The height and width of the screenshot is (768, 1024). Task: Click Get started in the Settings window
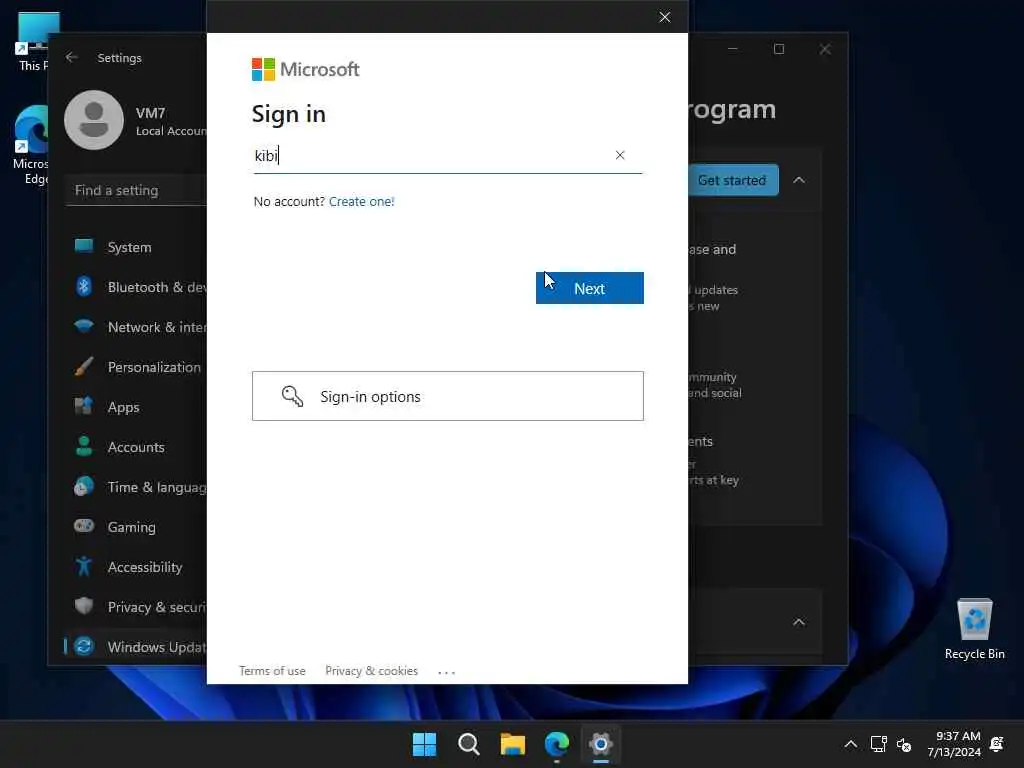[733, 180]
